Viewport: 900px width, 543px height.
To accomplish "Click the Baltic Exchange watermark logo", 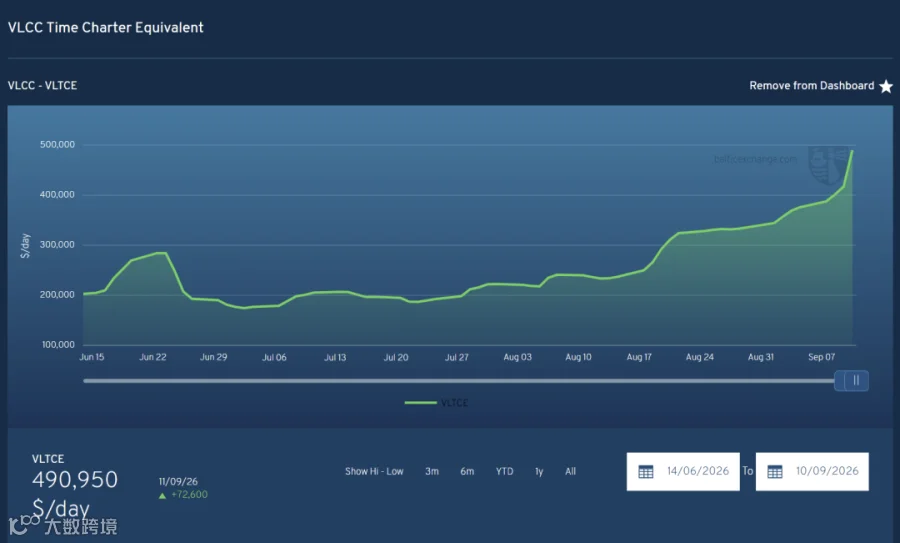I will [827, 165].
